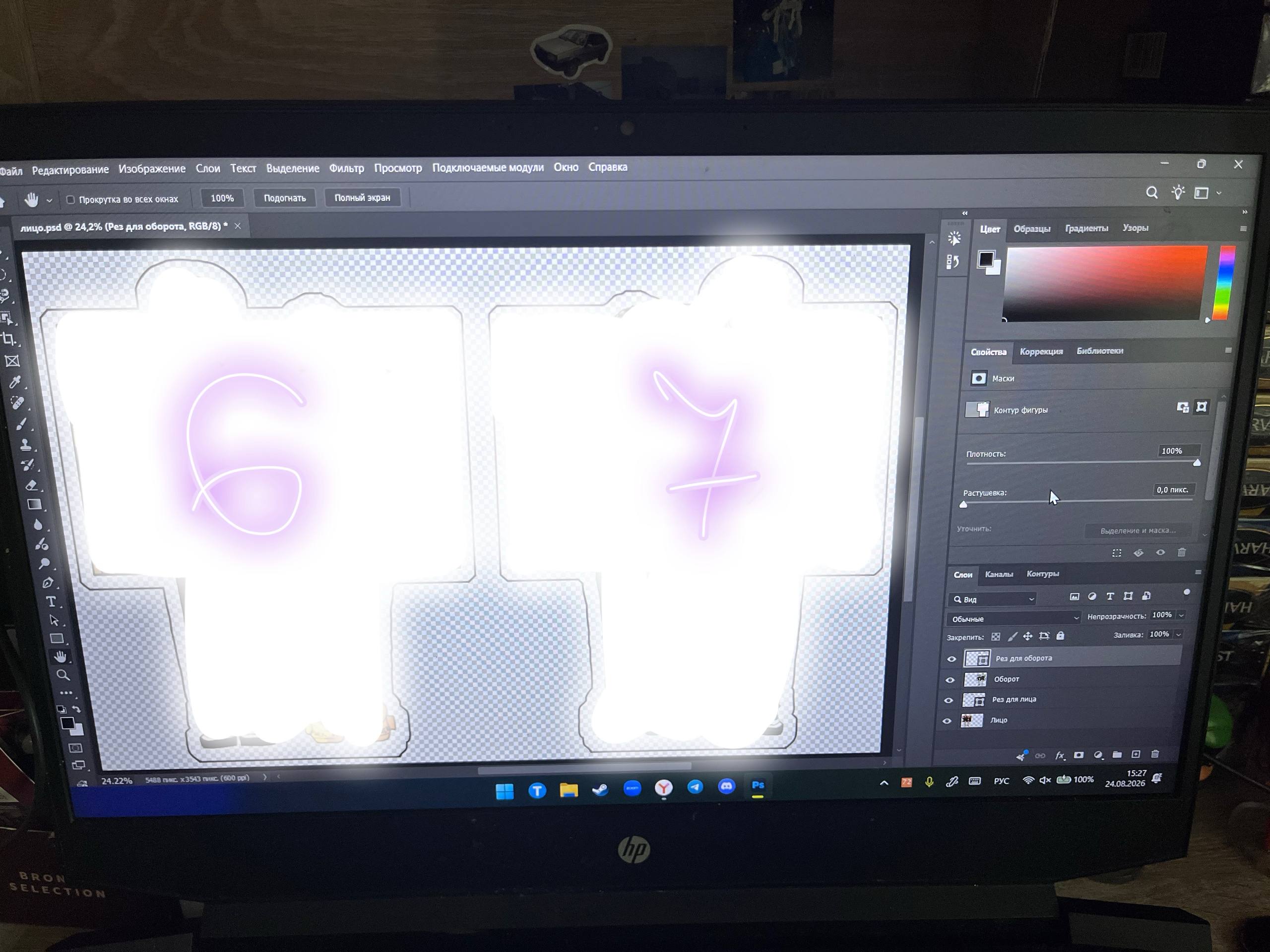Toggle Quick Mask mode in the toolbar
The height and width of the screenshot is (952, 1270).
(x=75, y=748)
